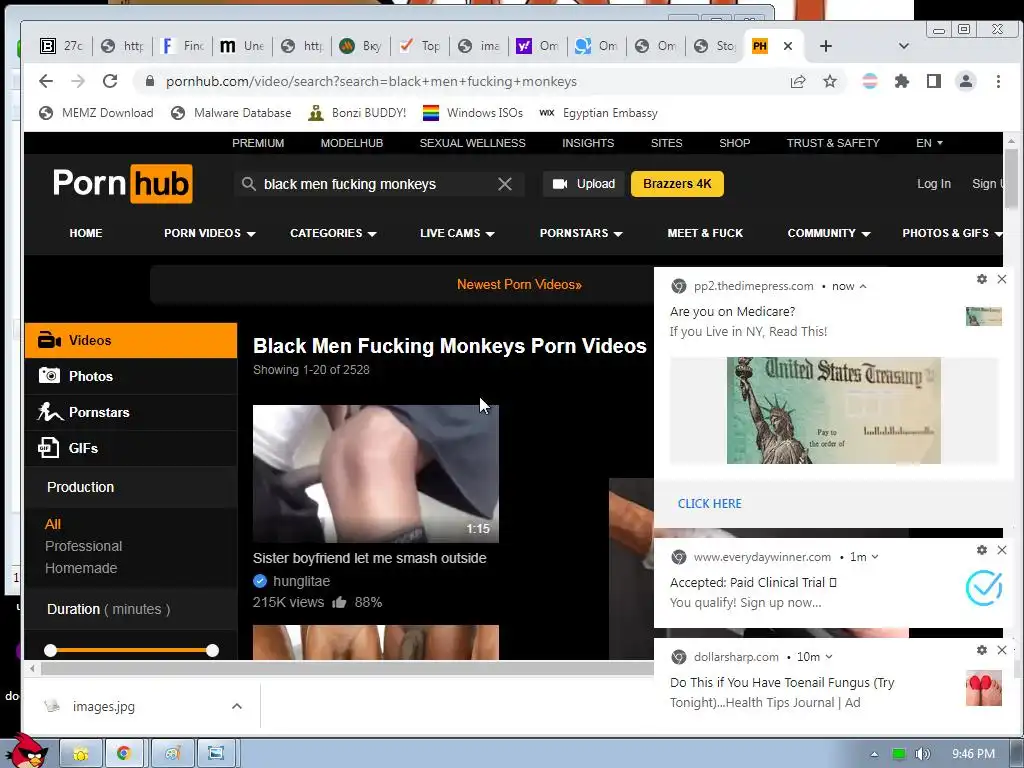Open the Chrome profile avatar

[x=965, y=82]
